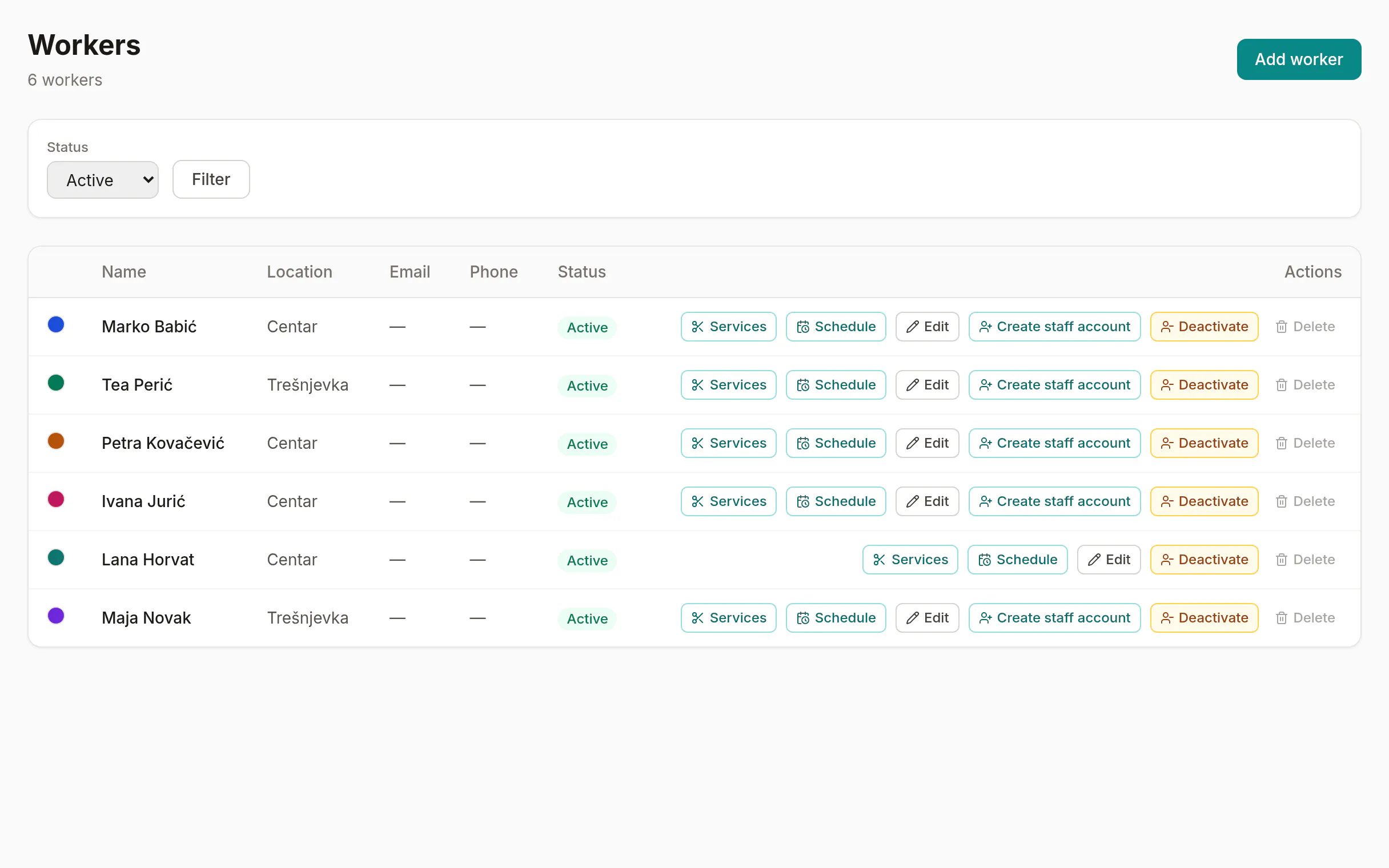Create staff account for Petra Kovačević

pos(1054,443)
